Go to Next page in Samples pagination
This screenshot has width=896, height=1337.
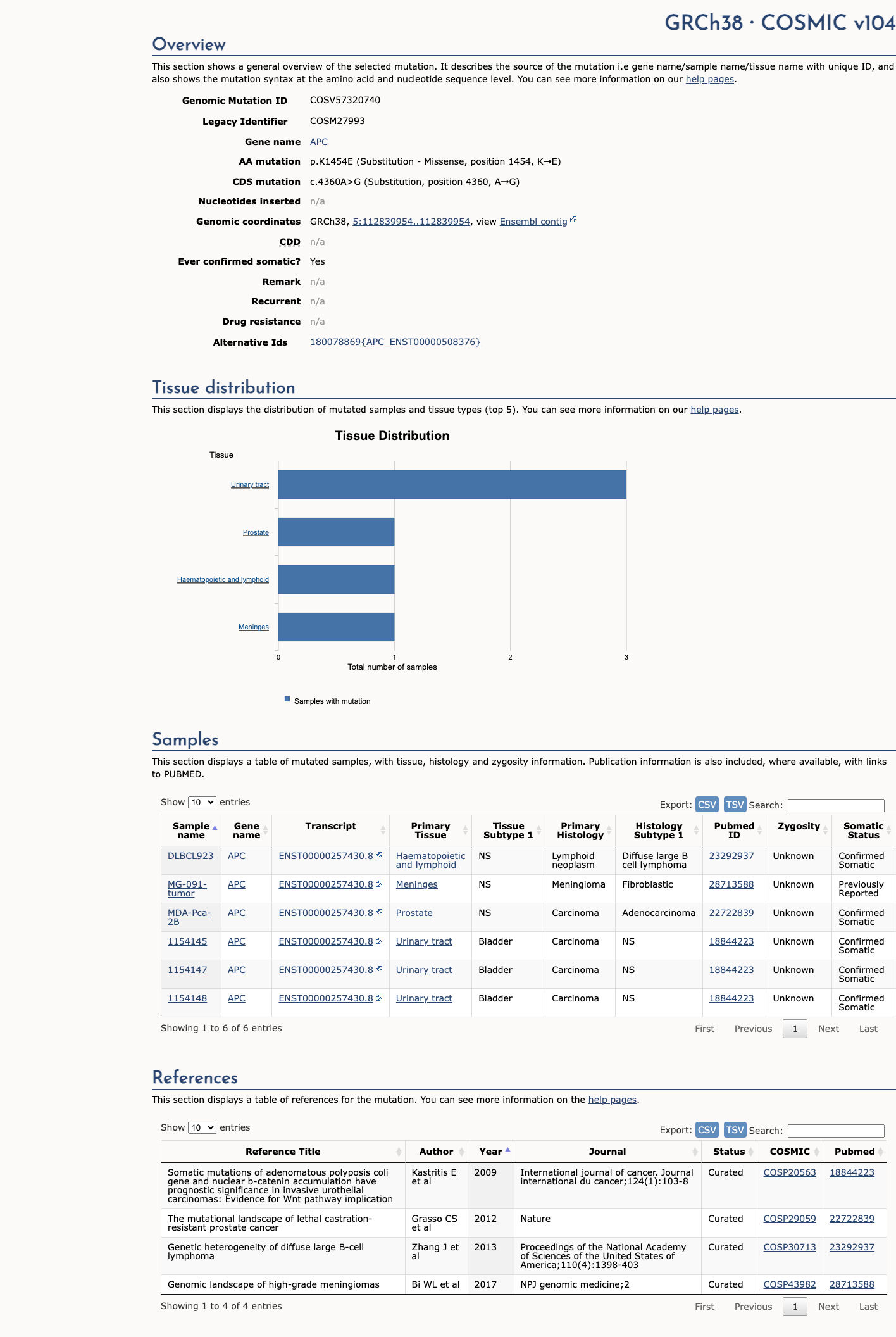point(828,1029)
